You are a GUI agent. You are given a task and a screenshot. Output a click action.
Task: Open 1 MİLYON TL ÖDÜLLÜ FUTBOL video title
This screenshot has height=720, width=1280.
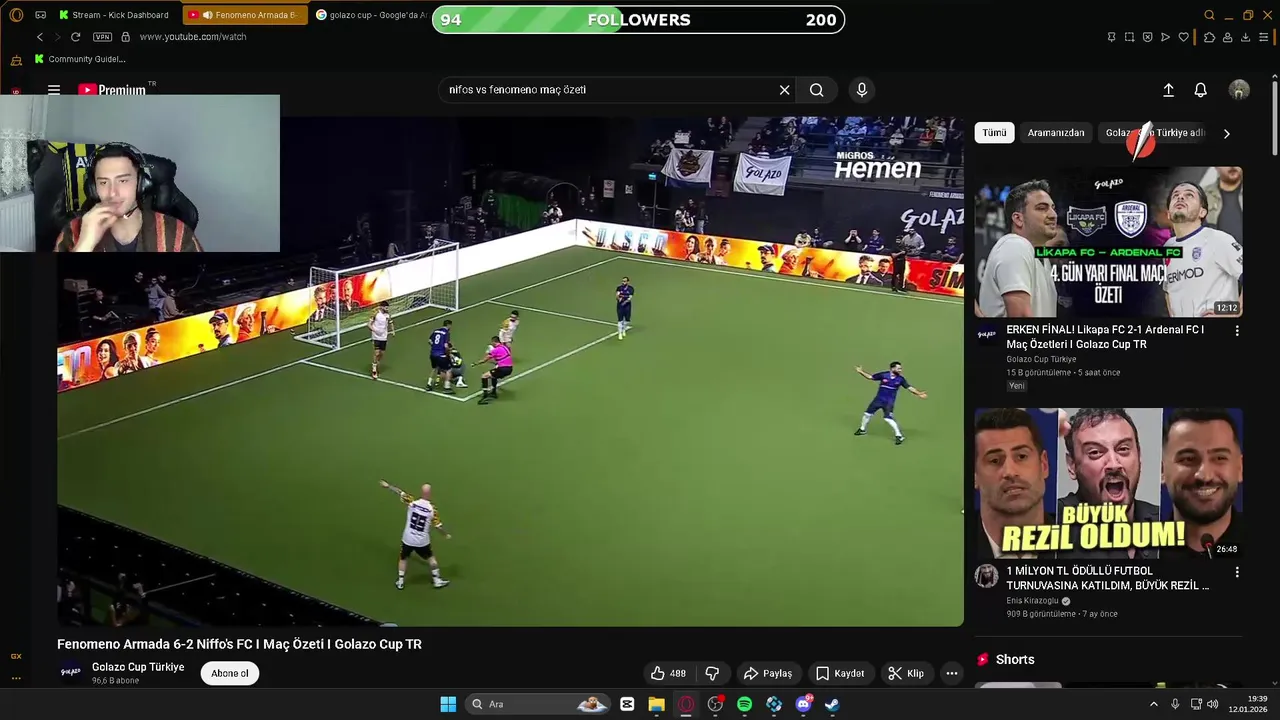pos(1107,578)
